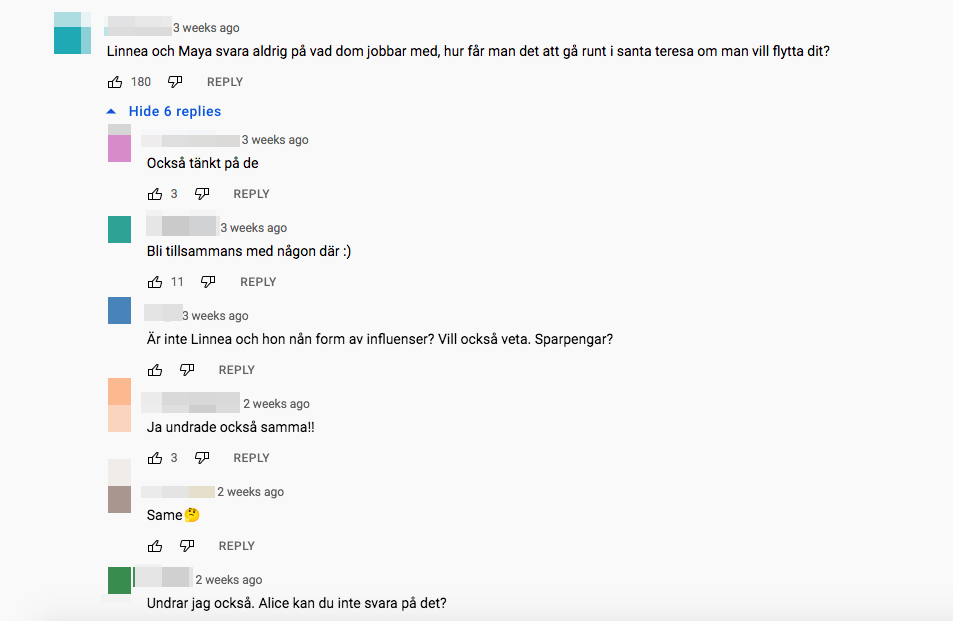Reply to the 'Same' emoji comment

click(x=236, y=546)
